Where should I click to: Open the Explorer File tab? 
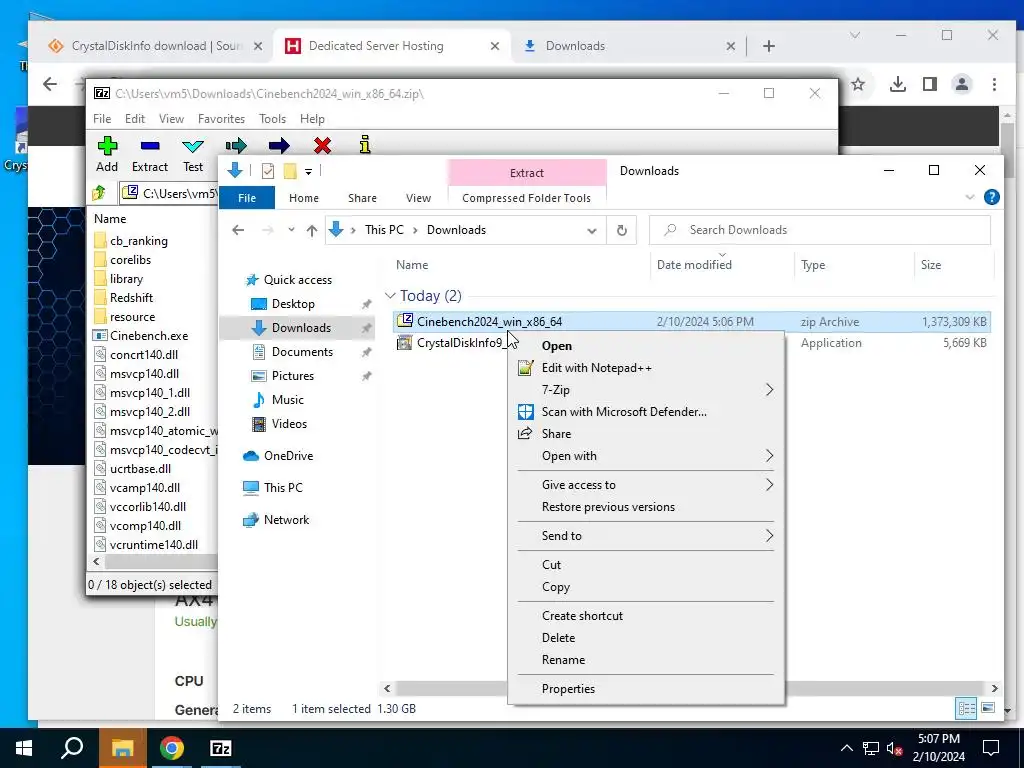(247, 198)
